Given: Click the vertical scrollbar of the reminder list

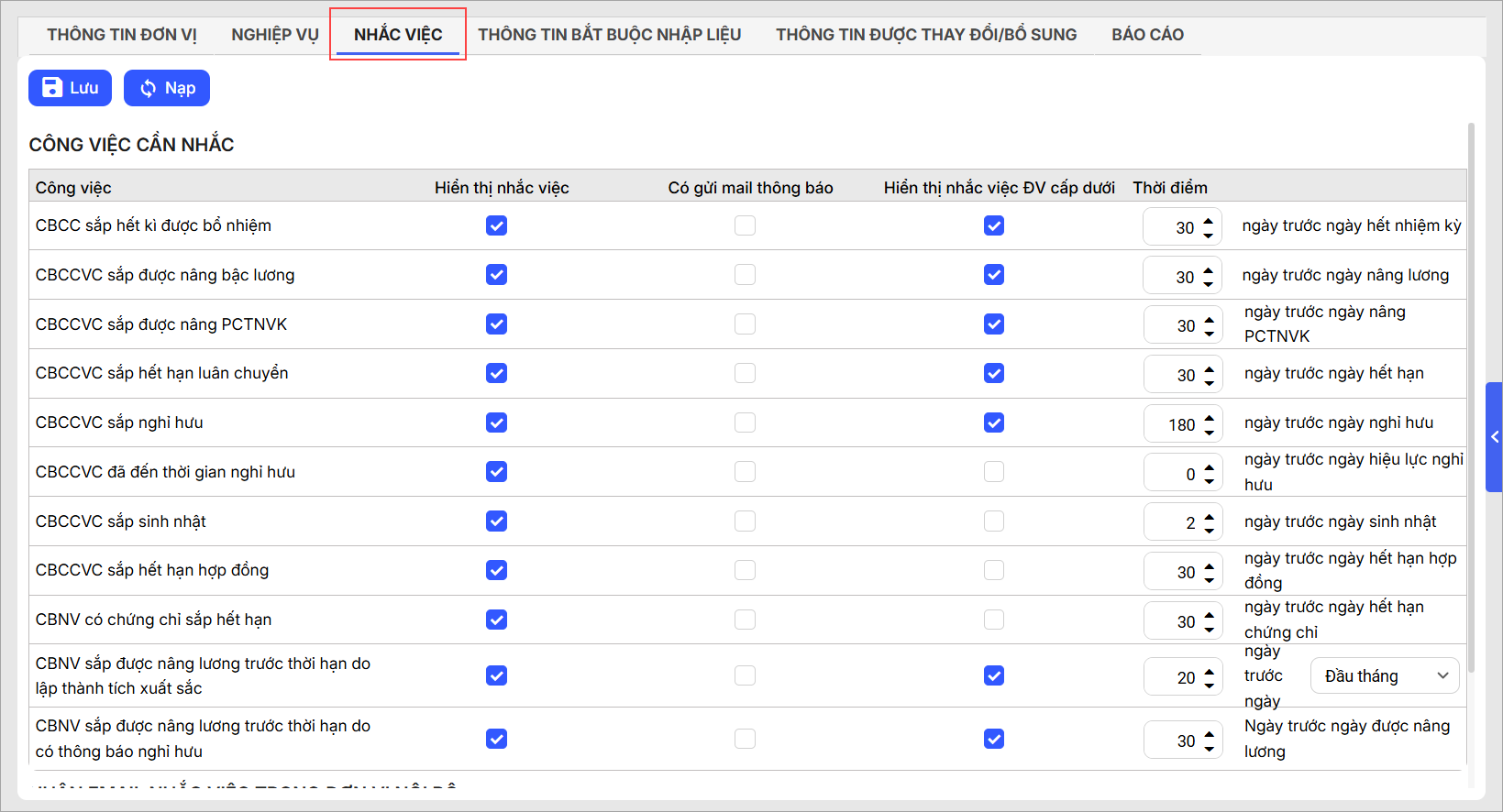Looking at the screenshot, I should click(x=1471, y=394).
